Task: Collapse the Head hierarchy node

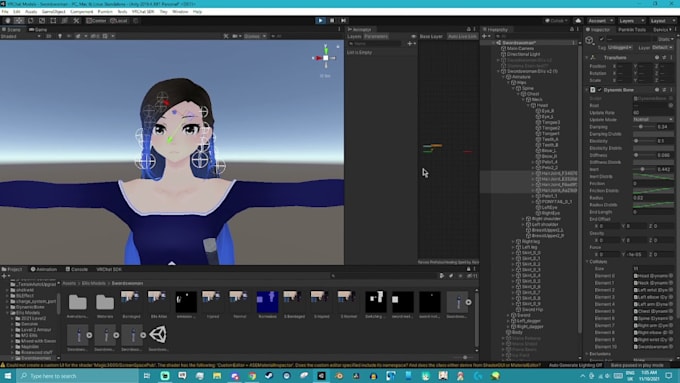Action: [529, 105]
